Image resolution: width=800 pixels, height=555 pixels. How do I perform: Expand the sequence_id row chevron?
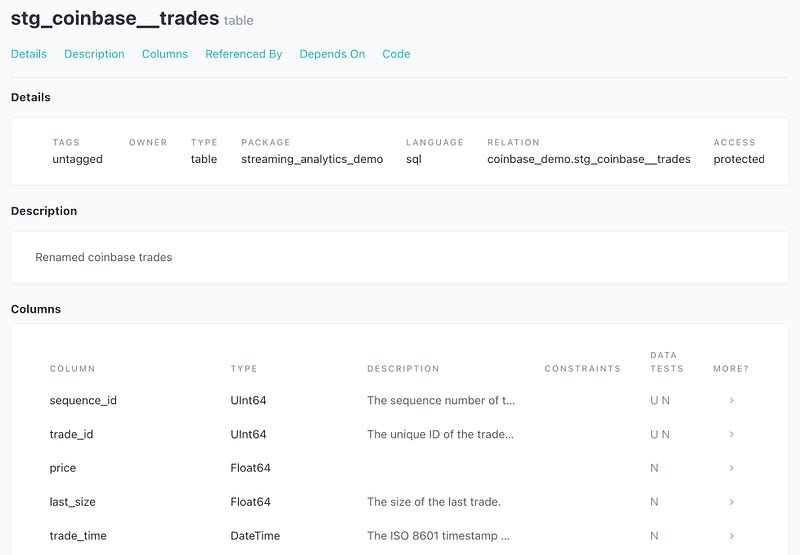point(731,400)
